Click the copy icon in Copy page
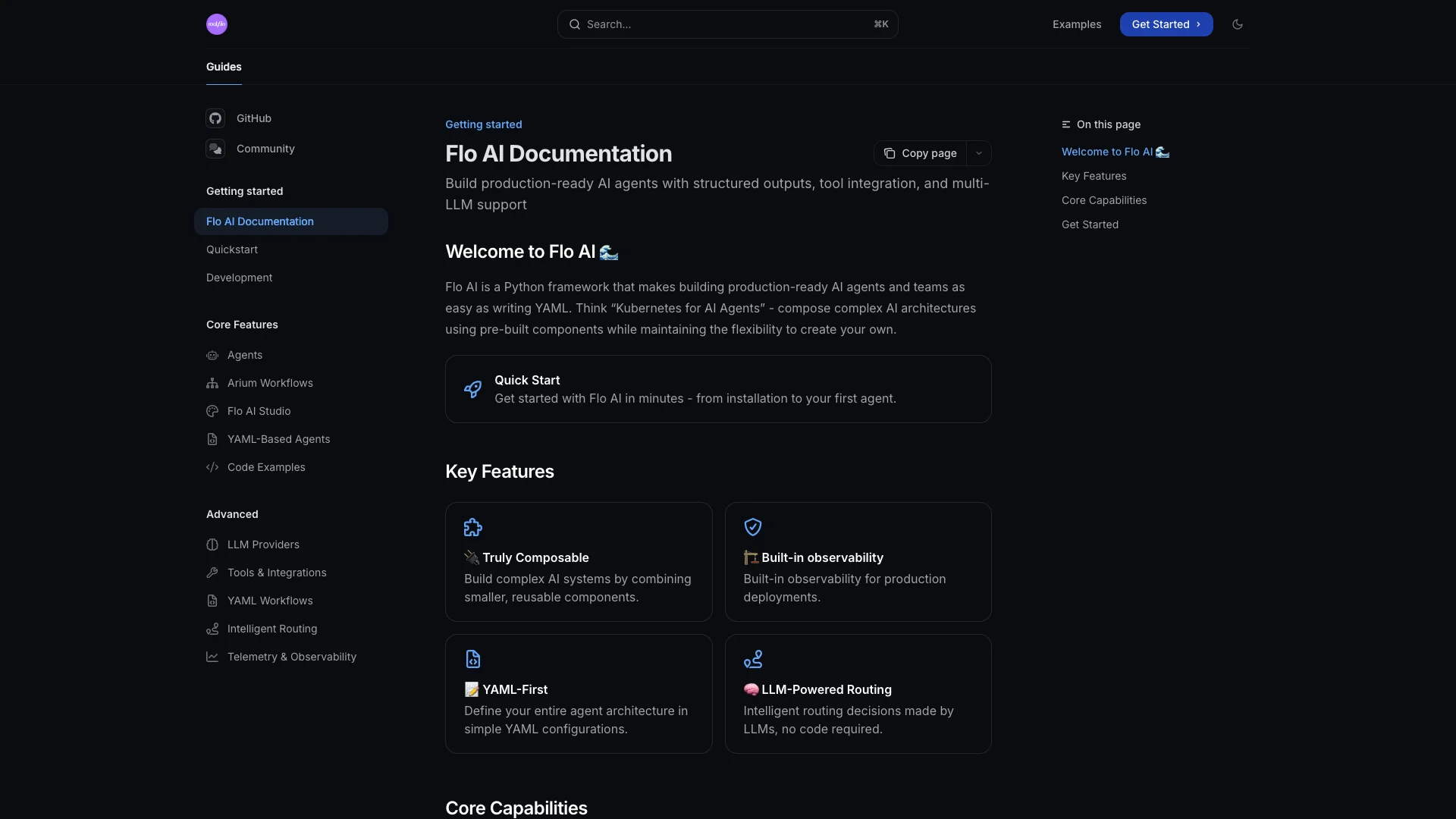The height and width of the screenshot is (819, 1456). pyautogui.click(x=890, y=153)
